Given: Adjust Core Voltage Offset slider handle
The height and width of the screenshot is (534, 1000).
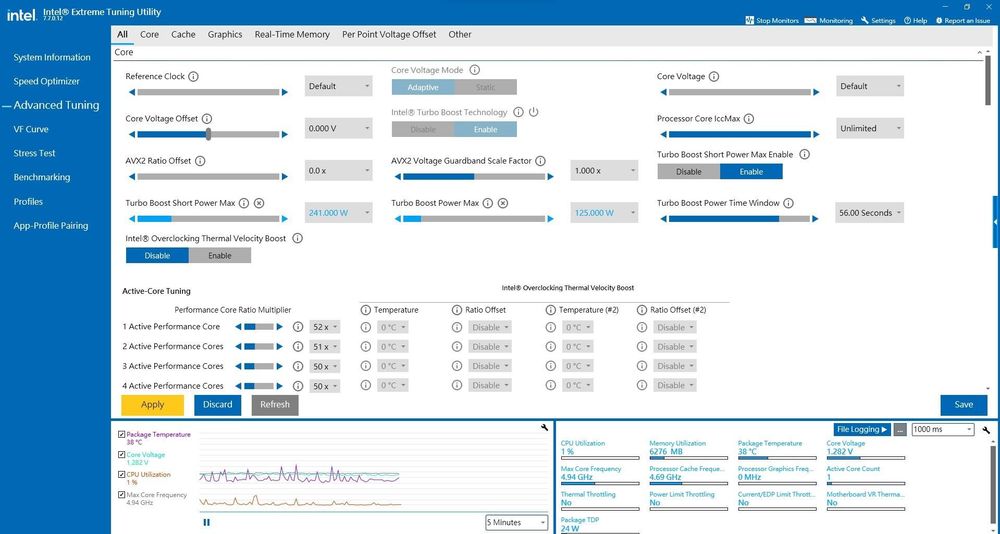Looking at the screenshot, I should point(209,135).
